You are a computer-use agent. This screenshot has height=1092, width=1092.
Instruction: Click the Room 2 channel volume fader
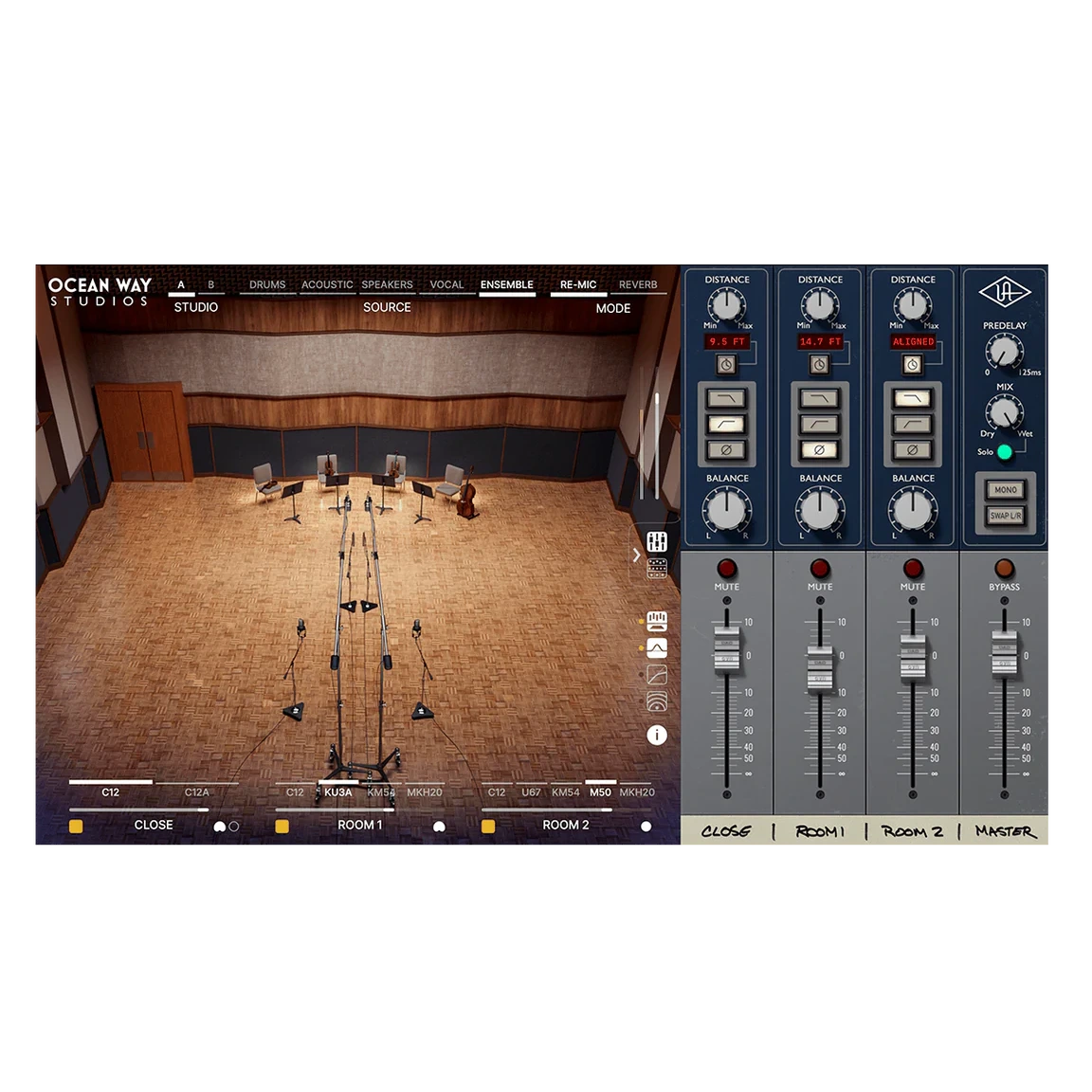pos(912,658)
